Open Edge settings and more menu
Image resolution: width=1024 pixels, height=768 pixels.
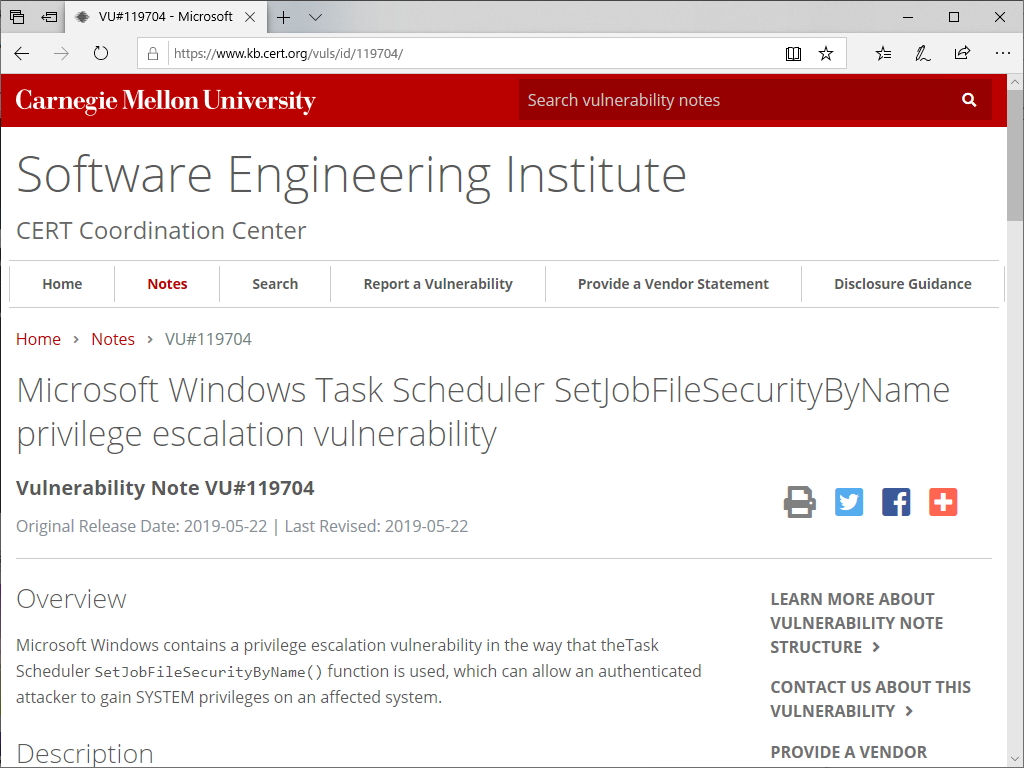tap(1003, 54)
